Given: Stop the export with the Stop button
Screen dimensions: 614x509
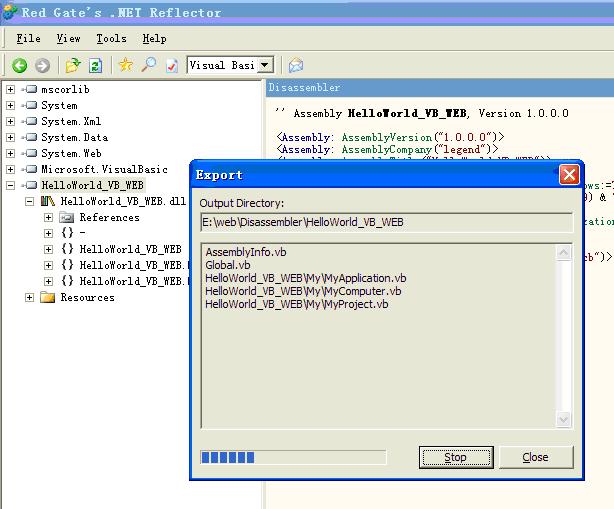Looking at the screenshot, I should click(x=456, y=457).
